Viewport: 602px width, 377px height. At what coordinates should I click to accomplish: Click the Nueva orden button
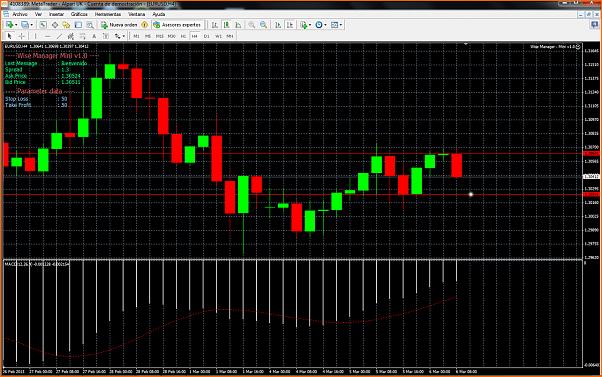tap(119, 25)
